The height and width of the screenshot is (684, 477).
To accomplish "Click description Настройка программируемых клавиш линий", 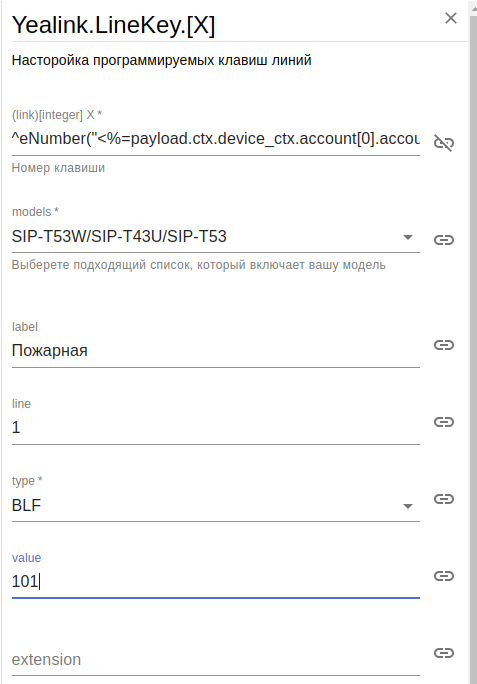I will pyautogui.click(x=161, y=60).
